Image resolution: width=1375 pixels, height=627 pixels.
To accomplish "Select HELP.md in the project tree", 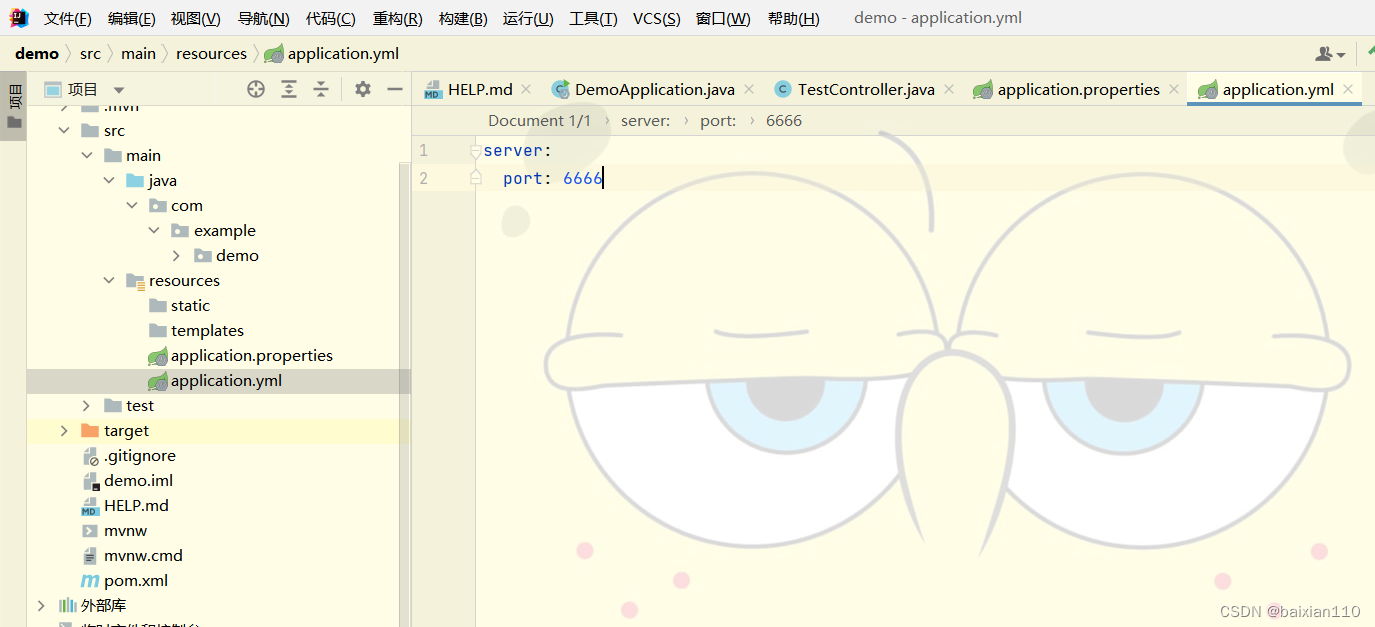I will pos(125,505).
